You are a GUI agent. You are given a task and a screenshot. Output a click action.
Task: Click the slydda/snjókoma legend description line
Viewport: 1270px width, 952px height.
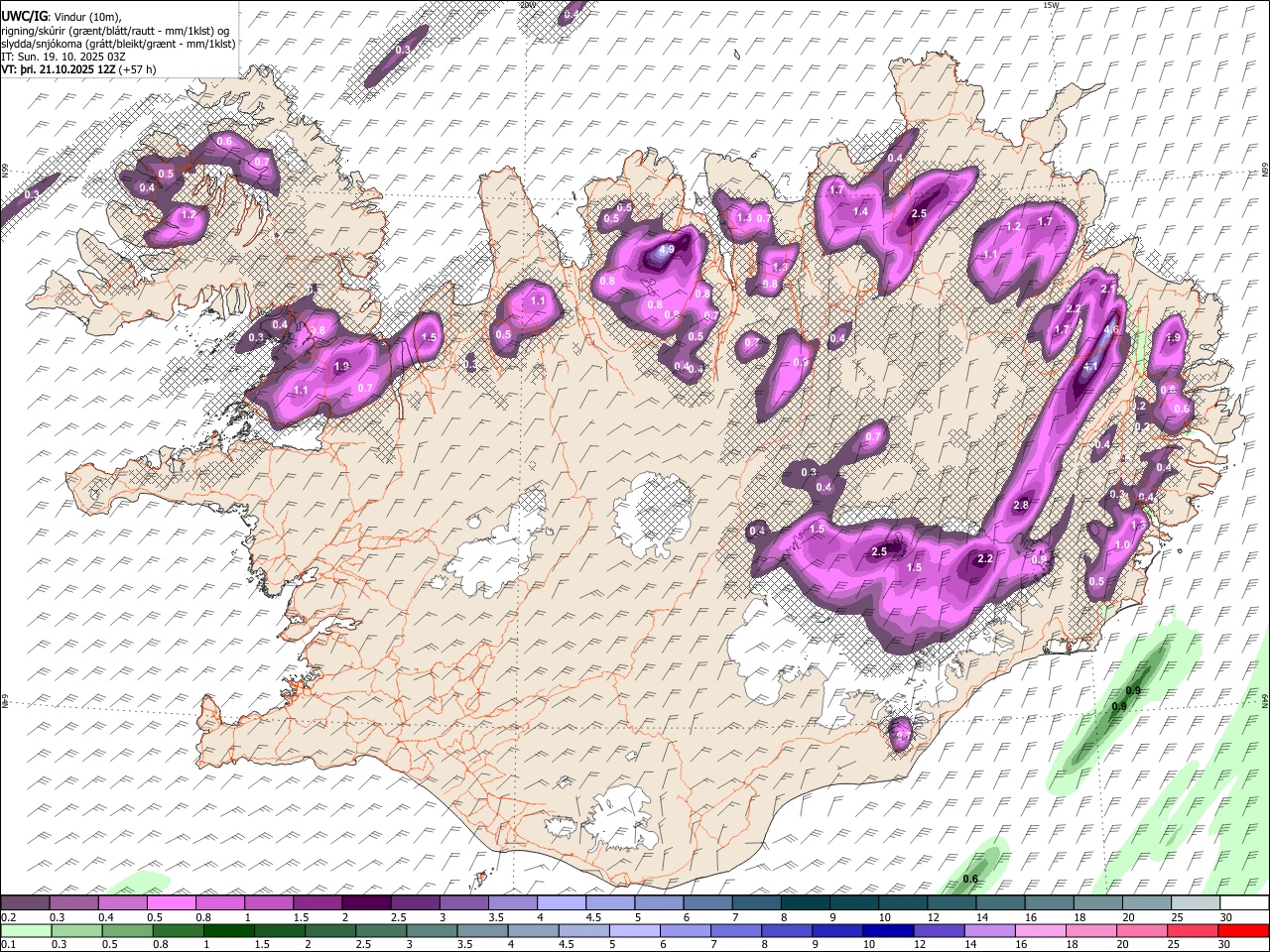tap(118, 44)
